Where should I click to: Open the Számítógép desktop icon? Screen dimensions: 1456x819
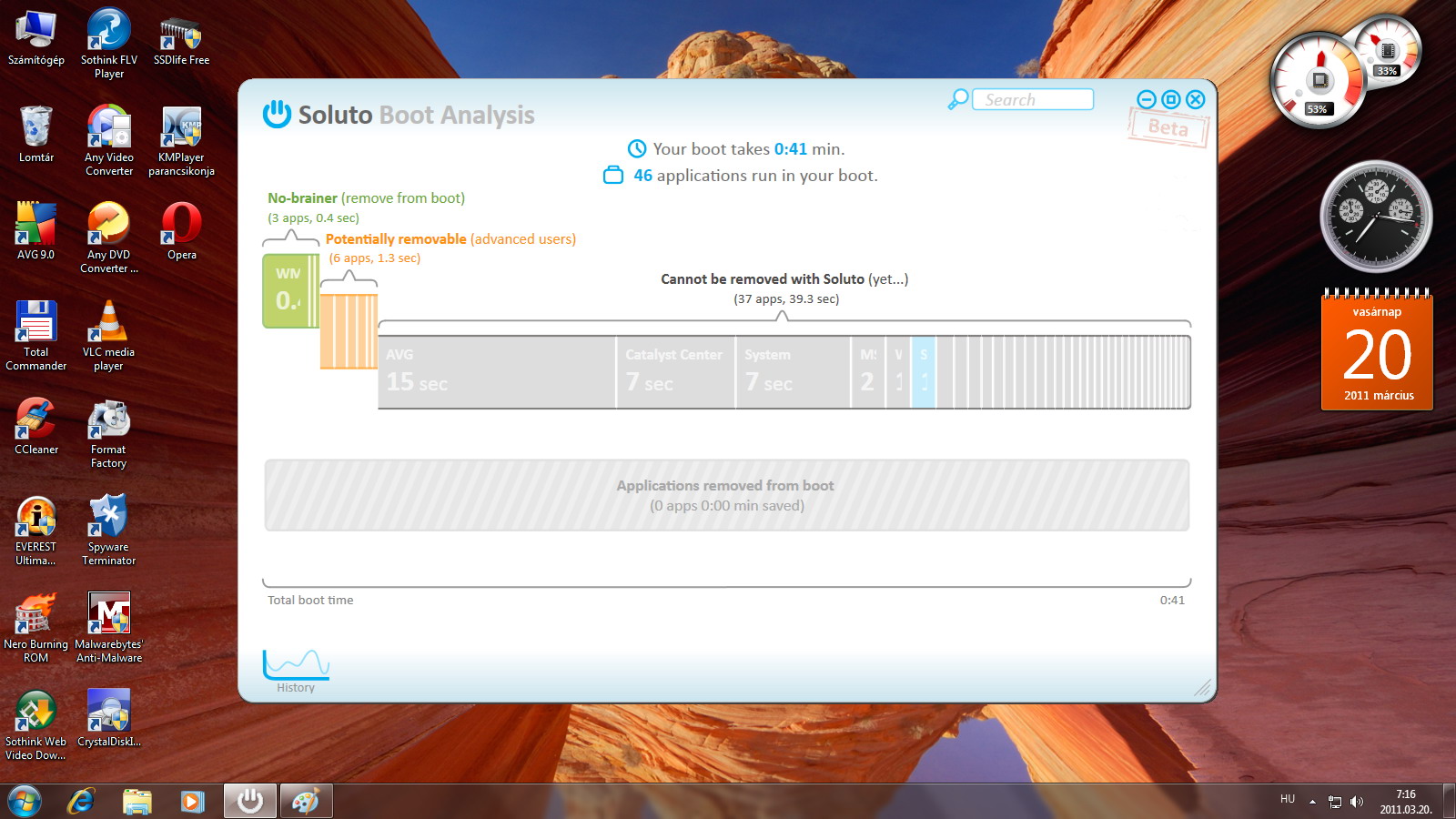(x=36, y=38)
